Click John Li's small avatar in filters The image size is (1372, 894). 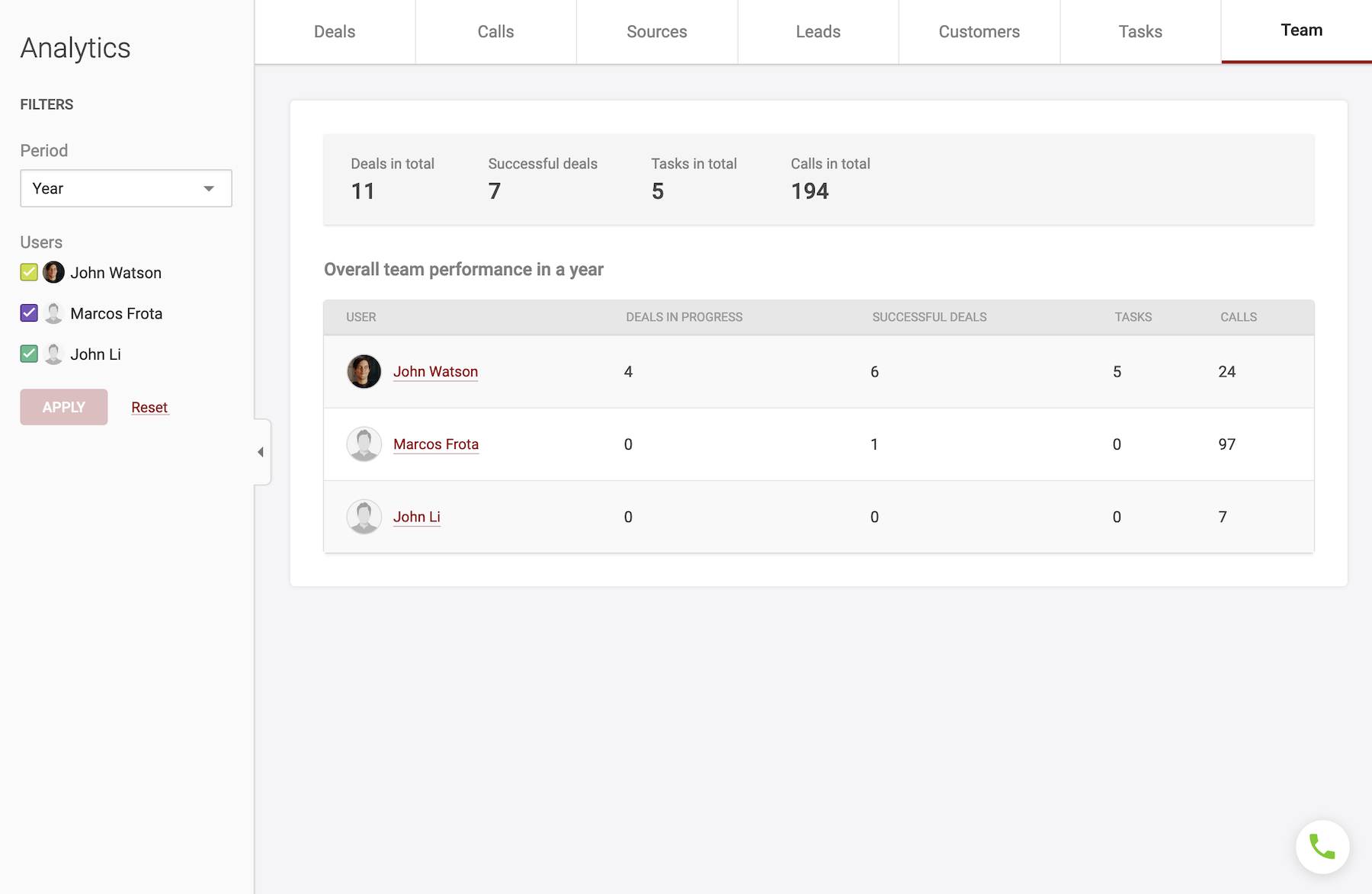53,354
